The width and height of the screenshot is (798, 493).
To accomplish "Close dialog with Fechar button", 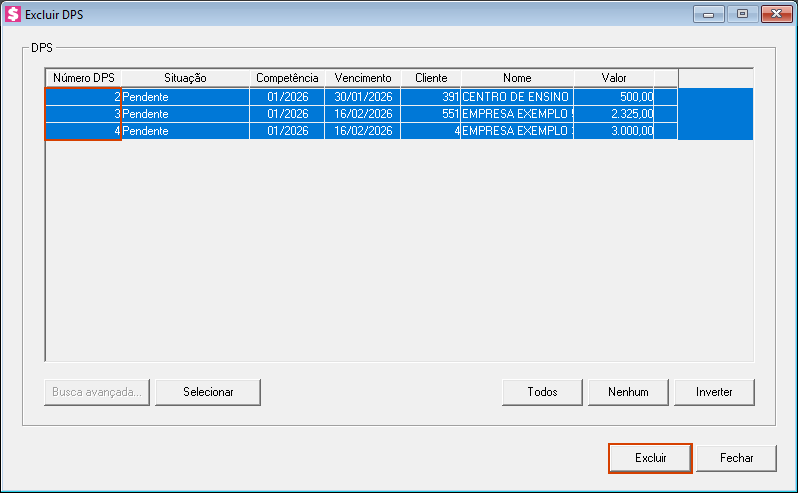I will (x=736, y=458).
